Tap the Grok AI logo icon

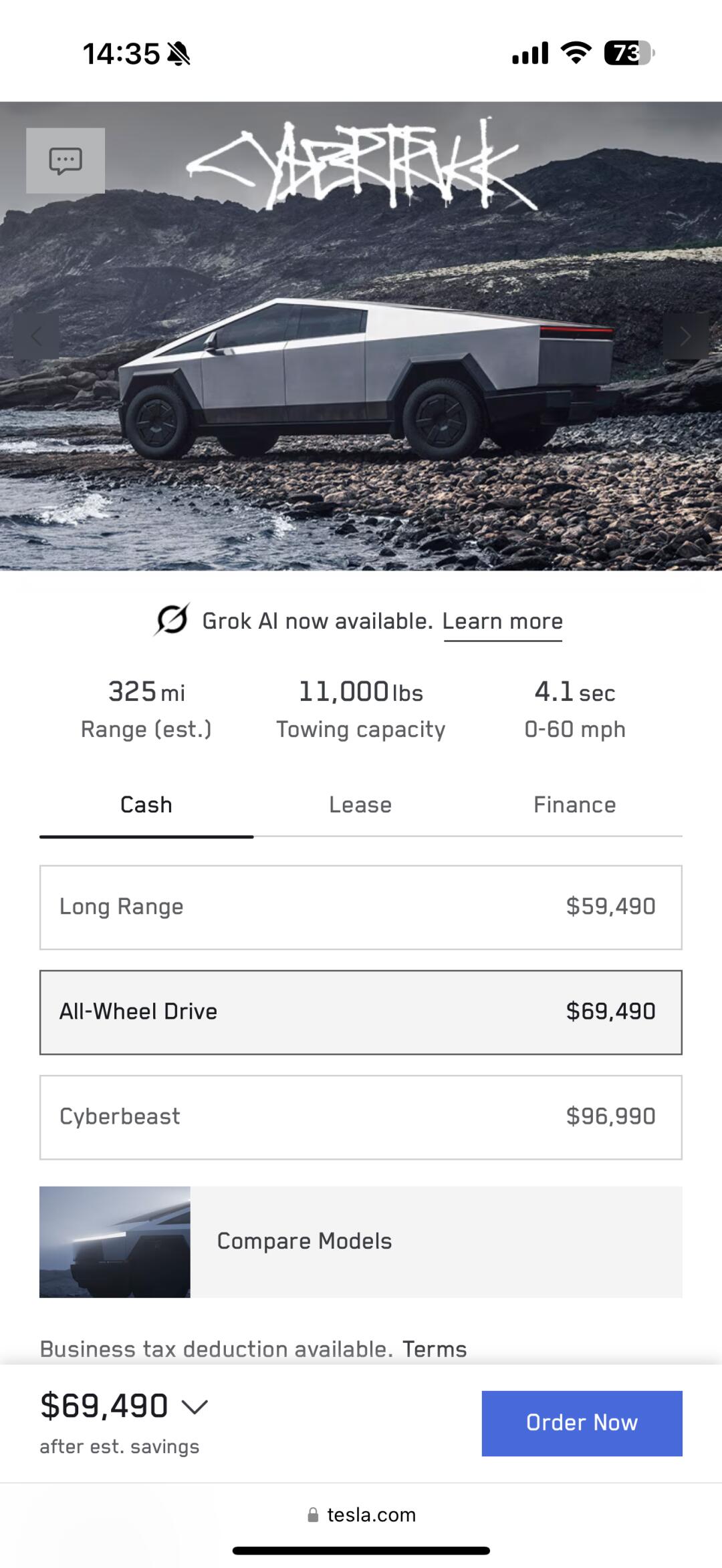171,620
